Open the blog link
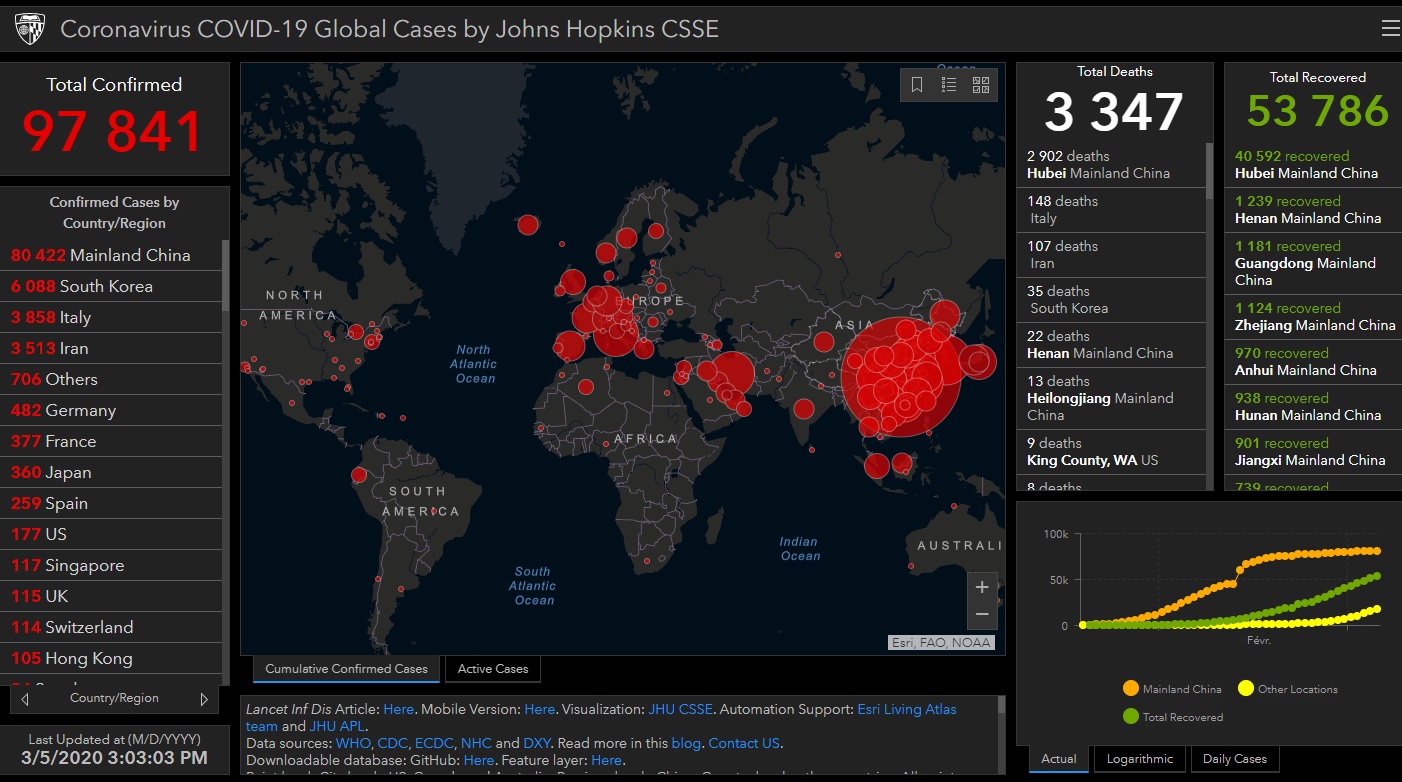This screenshot has width=1402, height=782. pyautogui.click(x=686, y=743)
